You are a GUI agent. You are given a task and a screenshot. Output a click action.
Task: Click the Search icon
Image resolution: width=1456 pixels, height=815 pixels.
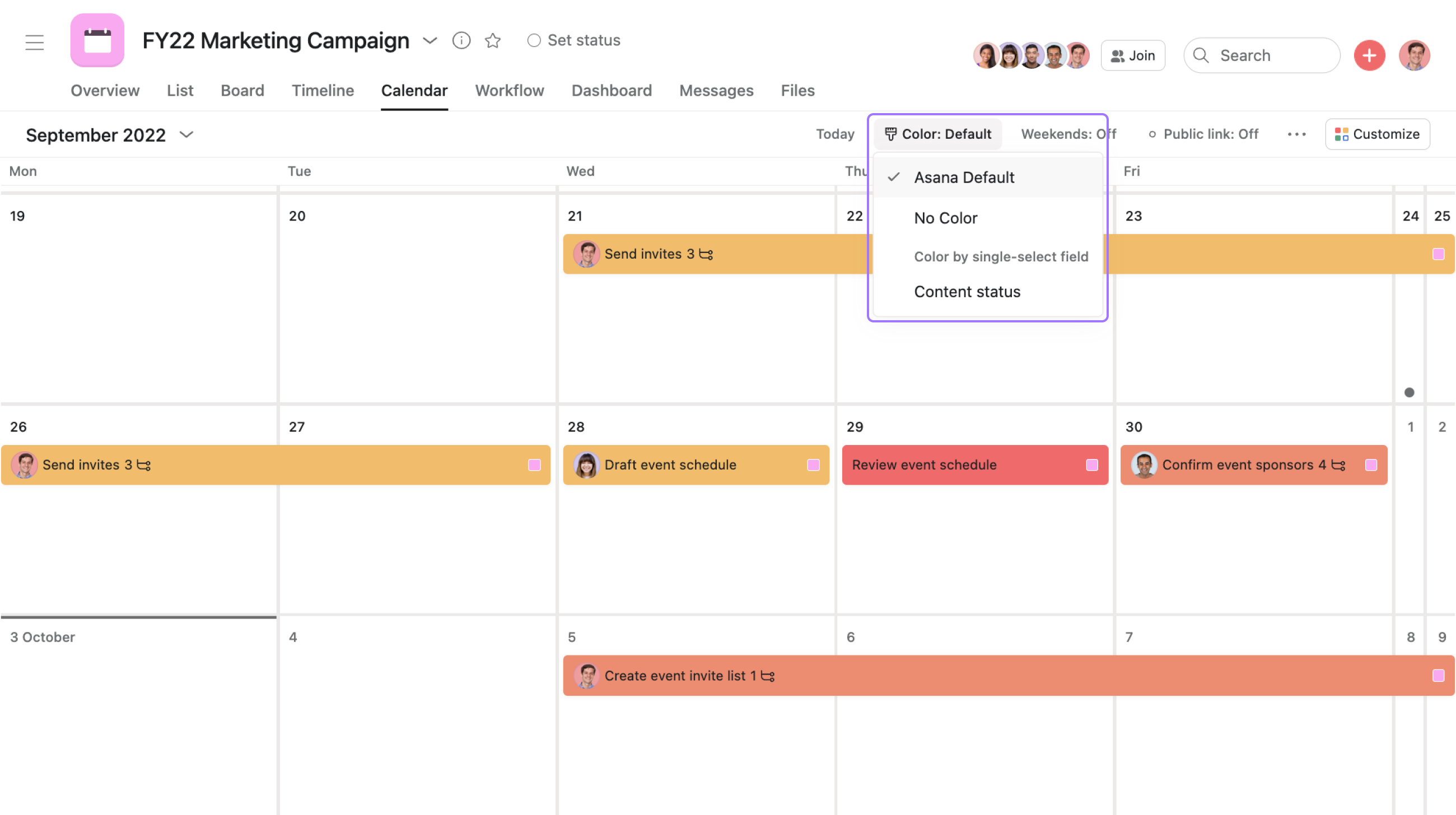pos(1202,55)
